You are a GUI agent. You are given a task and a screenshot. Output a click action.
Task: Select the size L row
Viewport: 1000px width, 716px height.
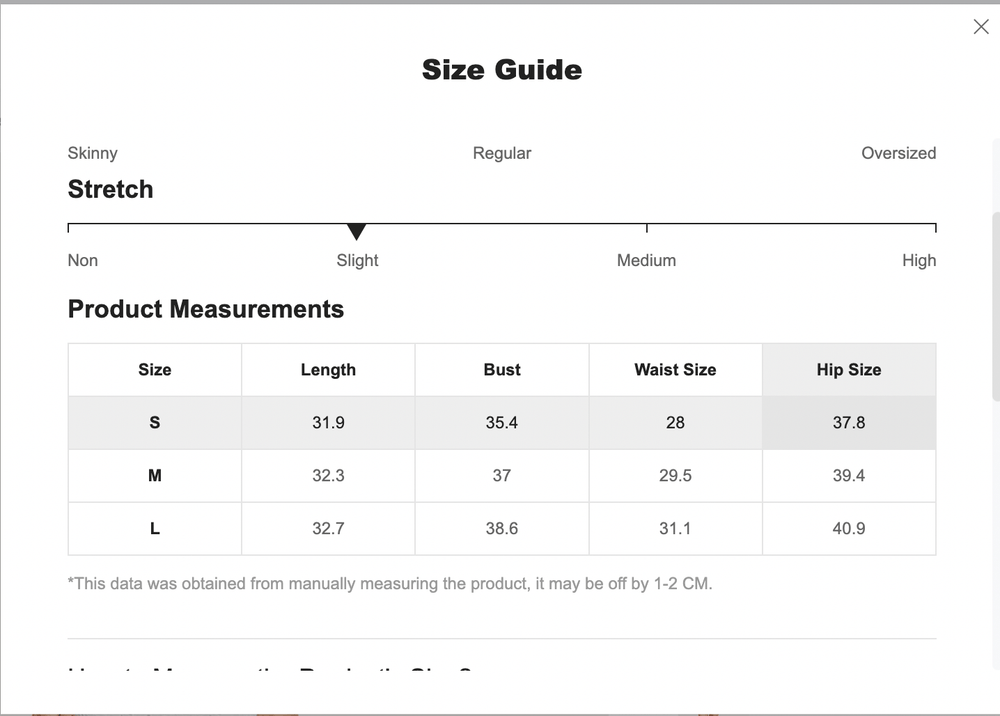point(154,528)
